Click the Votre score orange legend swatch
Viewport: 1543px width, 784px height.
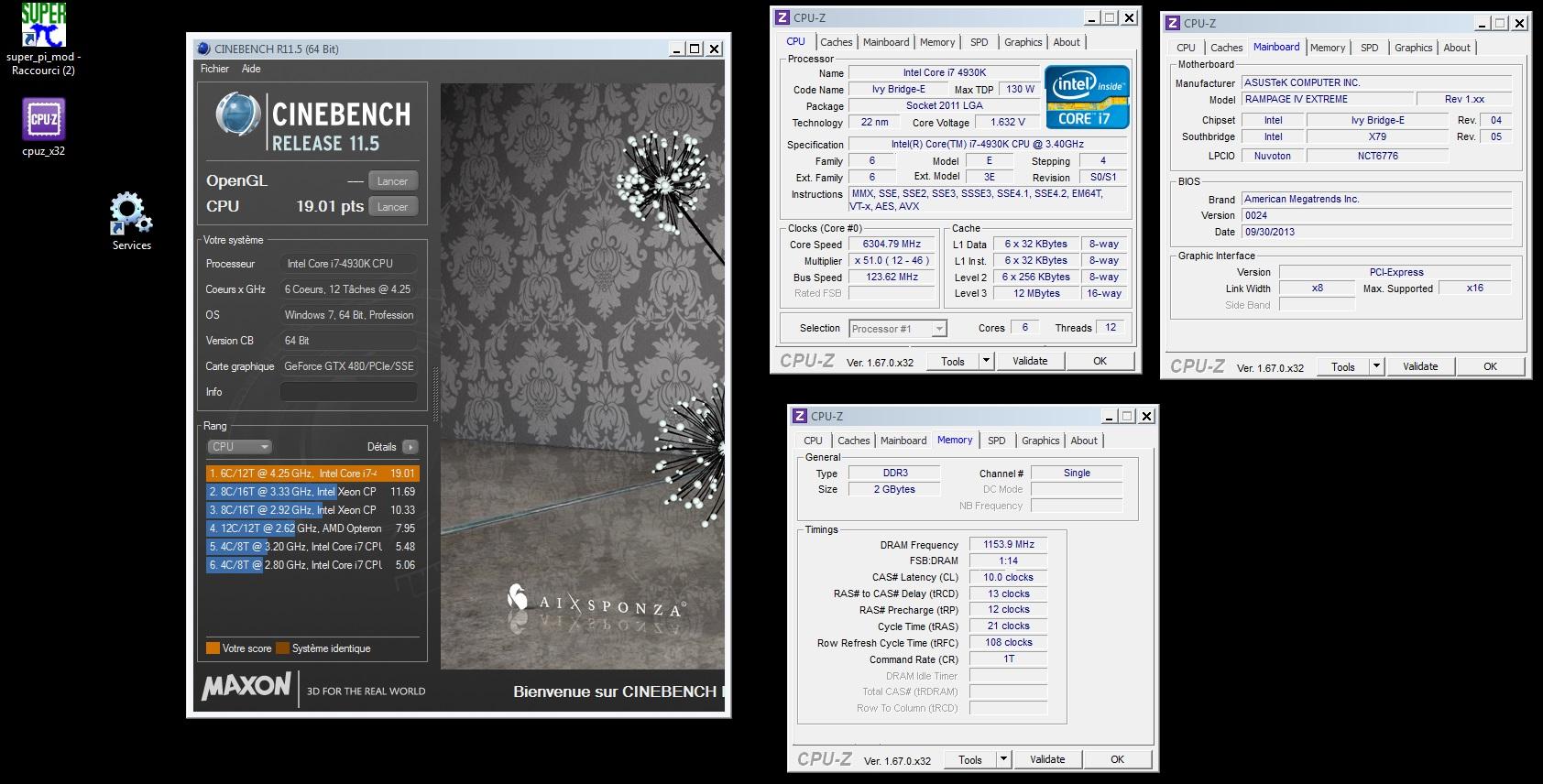pyautogui.click(x=213, y=648)
